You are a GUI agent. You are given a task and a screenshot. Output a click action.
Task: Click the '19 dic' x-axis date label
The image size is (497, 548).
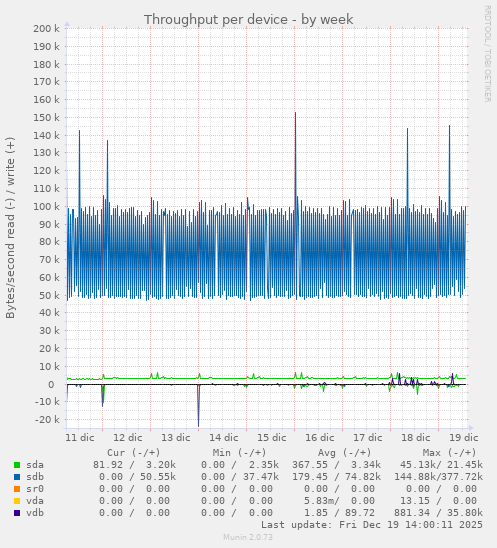tap(464, 438)
